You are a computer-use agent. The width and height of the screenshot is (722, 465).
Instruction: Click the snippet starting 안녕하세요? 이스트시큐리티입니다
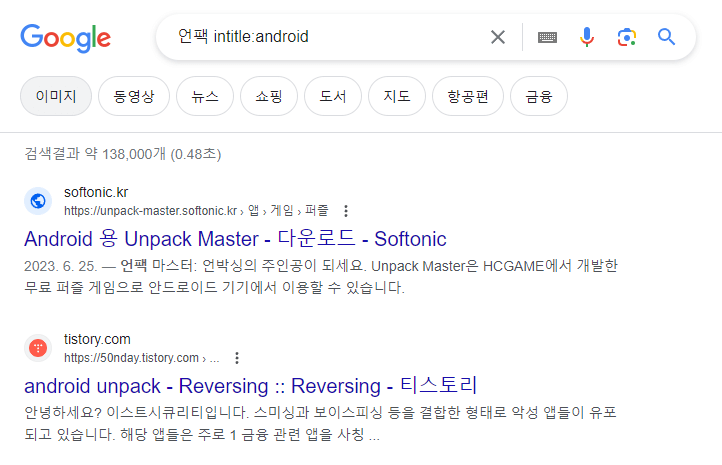pyautogui.click(x=320, y=423)
